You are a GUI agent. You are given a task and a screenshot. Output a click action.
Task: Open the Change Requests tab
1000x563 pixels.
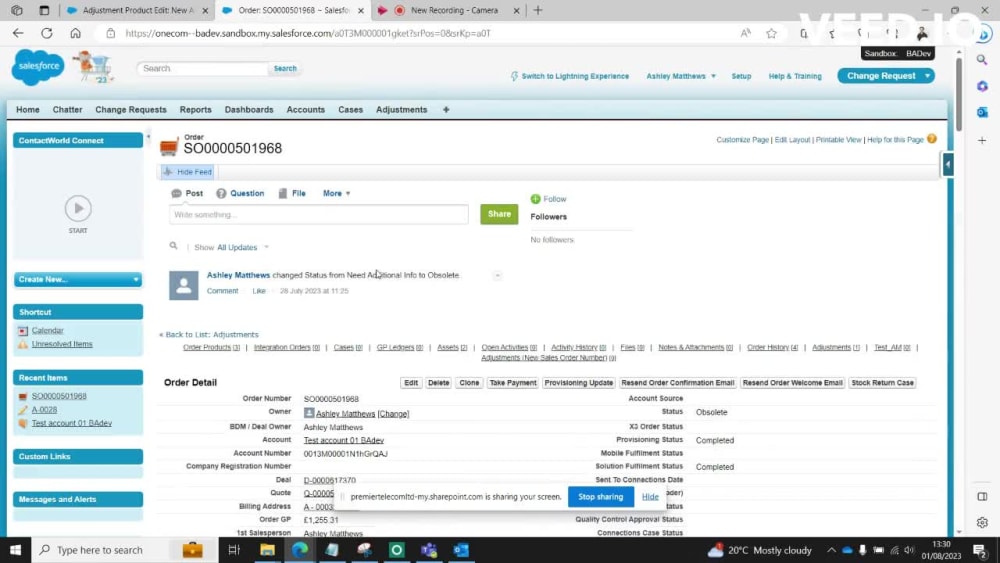point(131,110)
